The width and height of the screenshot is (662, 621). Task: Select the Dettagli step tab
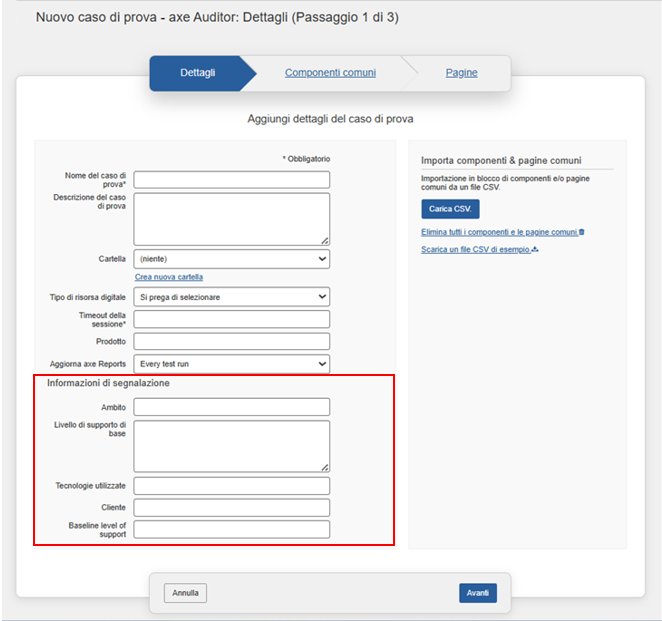pos(197,73)
